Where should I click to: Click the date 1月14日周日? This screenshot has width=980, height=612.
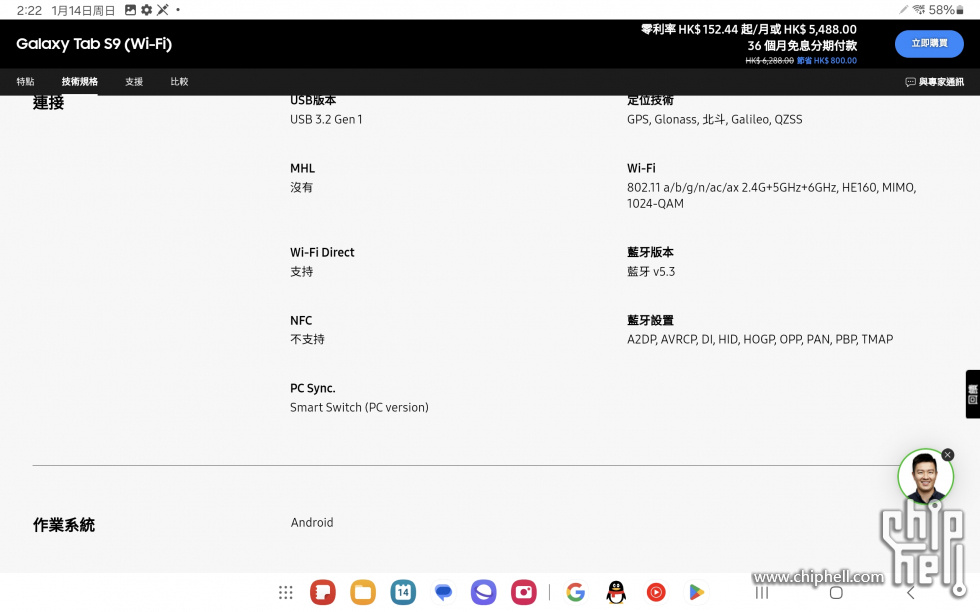coord(83,10)
